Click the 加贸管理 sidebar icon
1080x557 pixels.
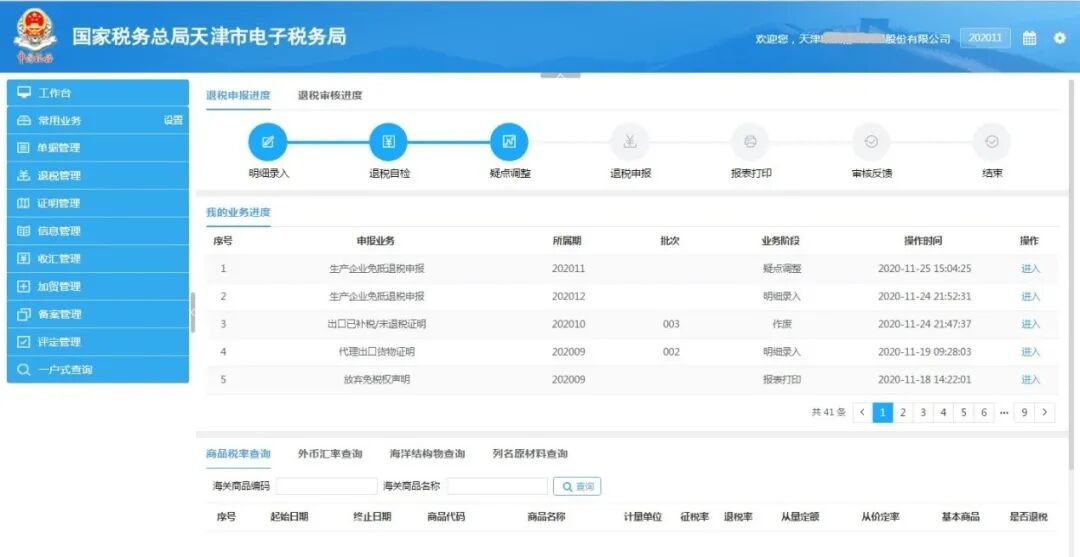coord(24,286)
